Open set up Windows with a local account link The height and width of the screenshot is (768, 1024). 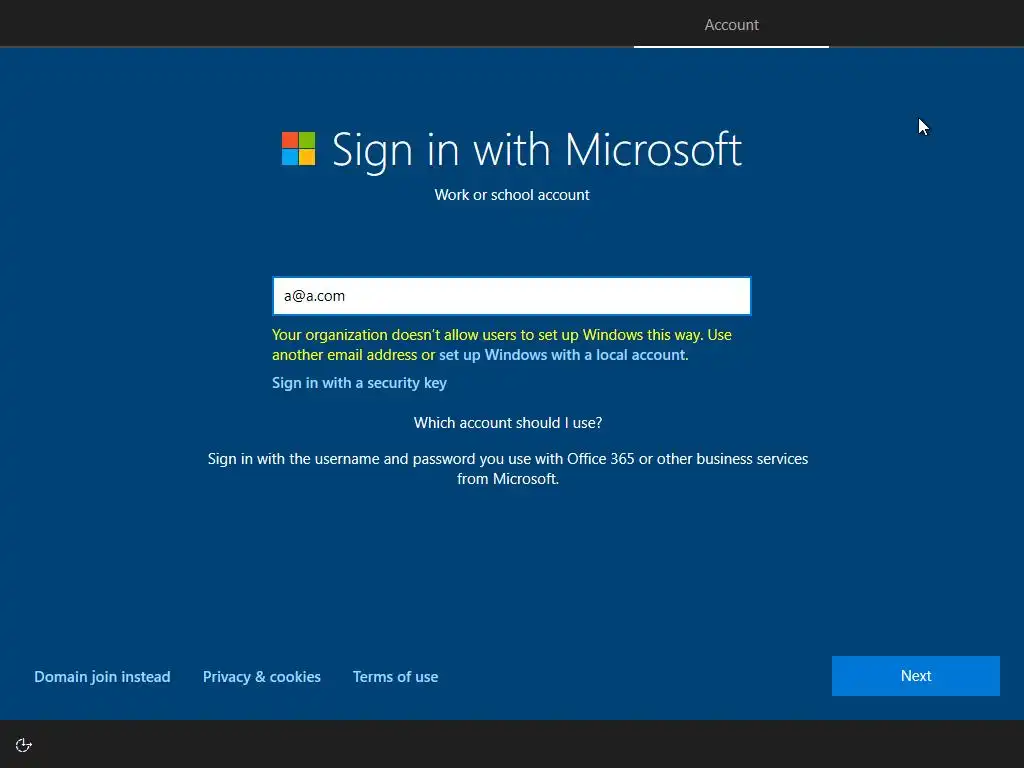(562, 355)
